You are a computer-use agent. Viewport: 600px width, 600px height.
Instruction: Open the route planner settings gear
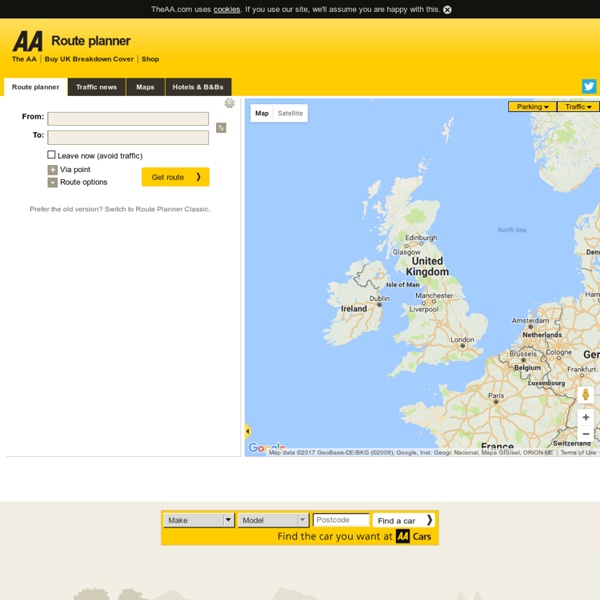[x=229, y=103]
